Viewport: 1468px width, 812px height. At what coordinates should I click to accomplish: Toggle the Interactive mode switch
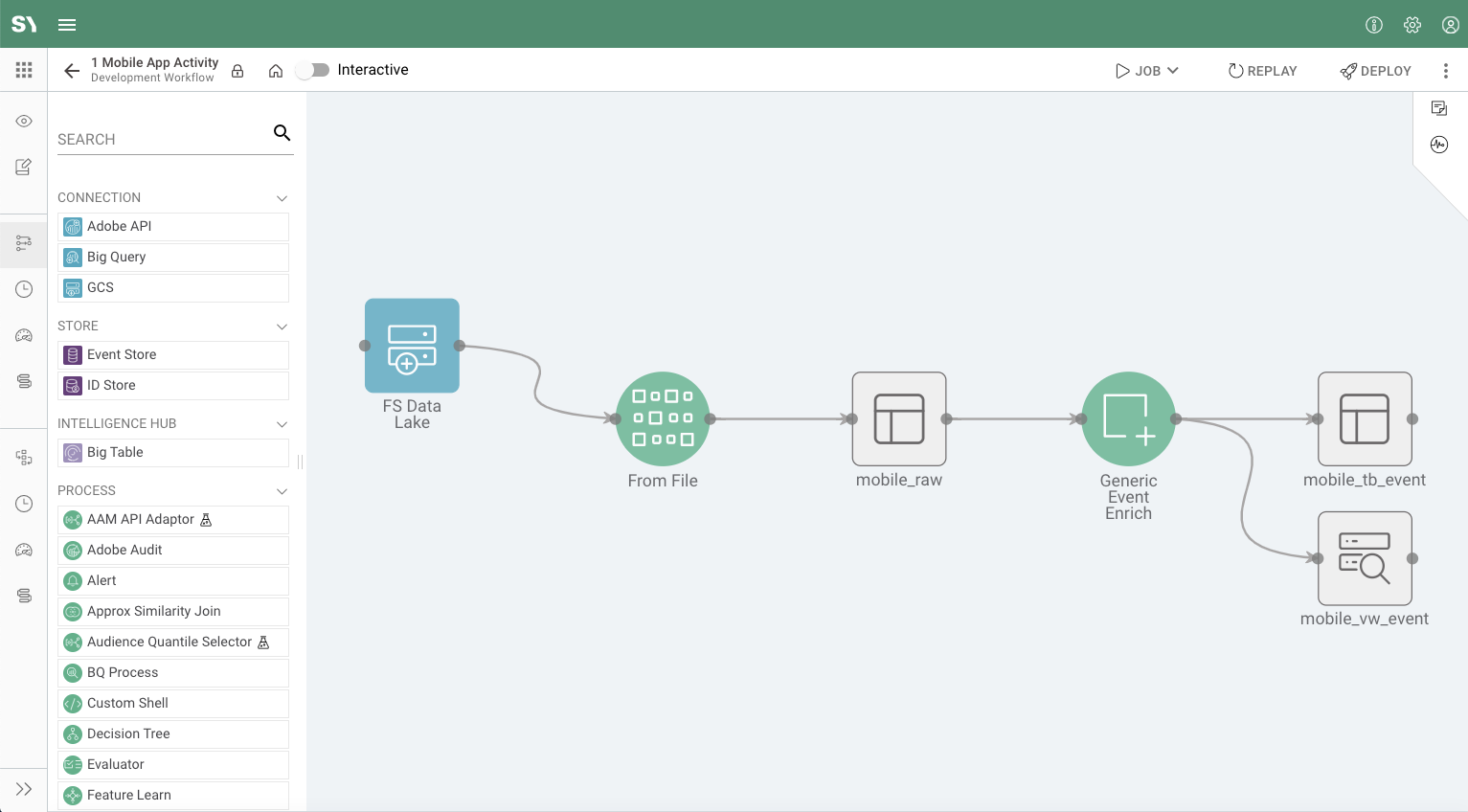[x=313, y=70]
